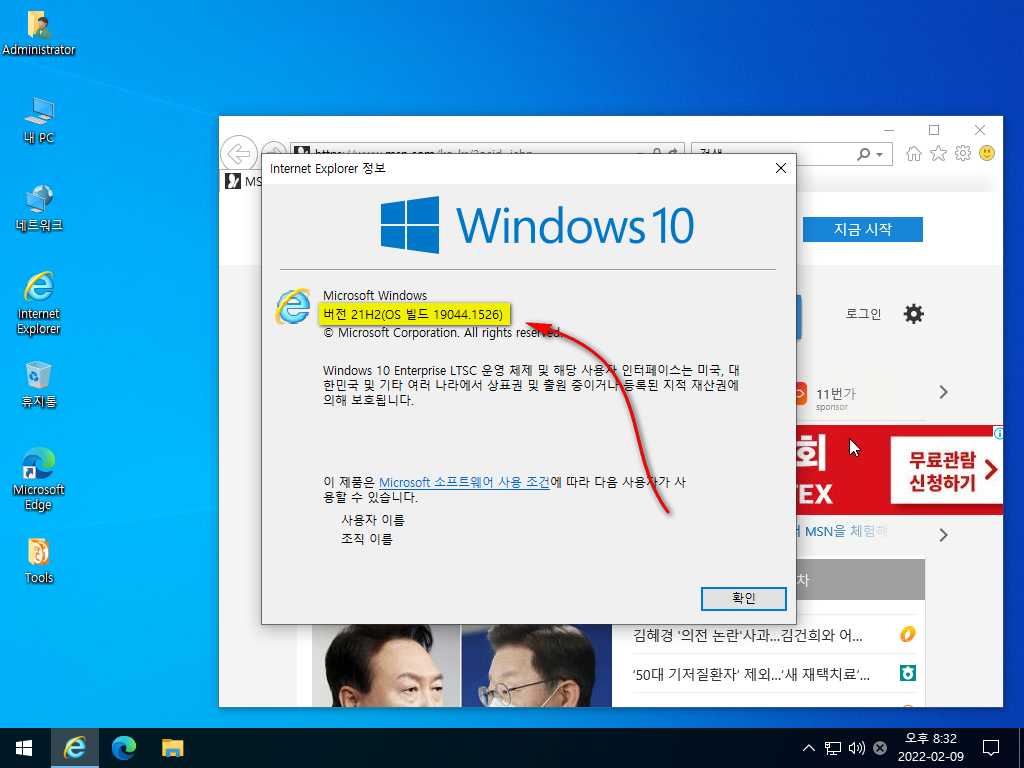Viewport: 1024px width, 768px height.
Task: Open Internet Explorer Home icon
Action: (x=914, y=153)
